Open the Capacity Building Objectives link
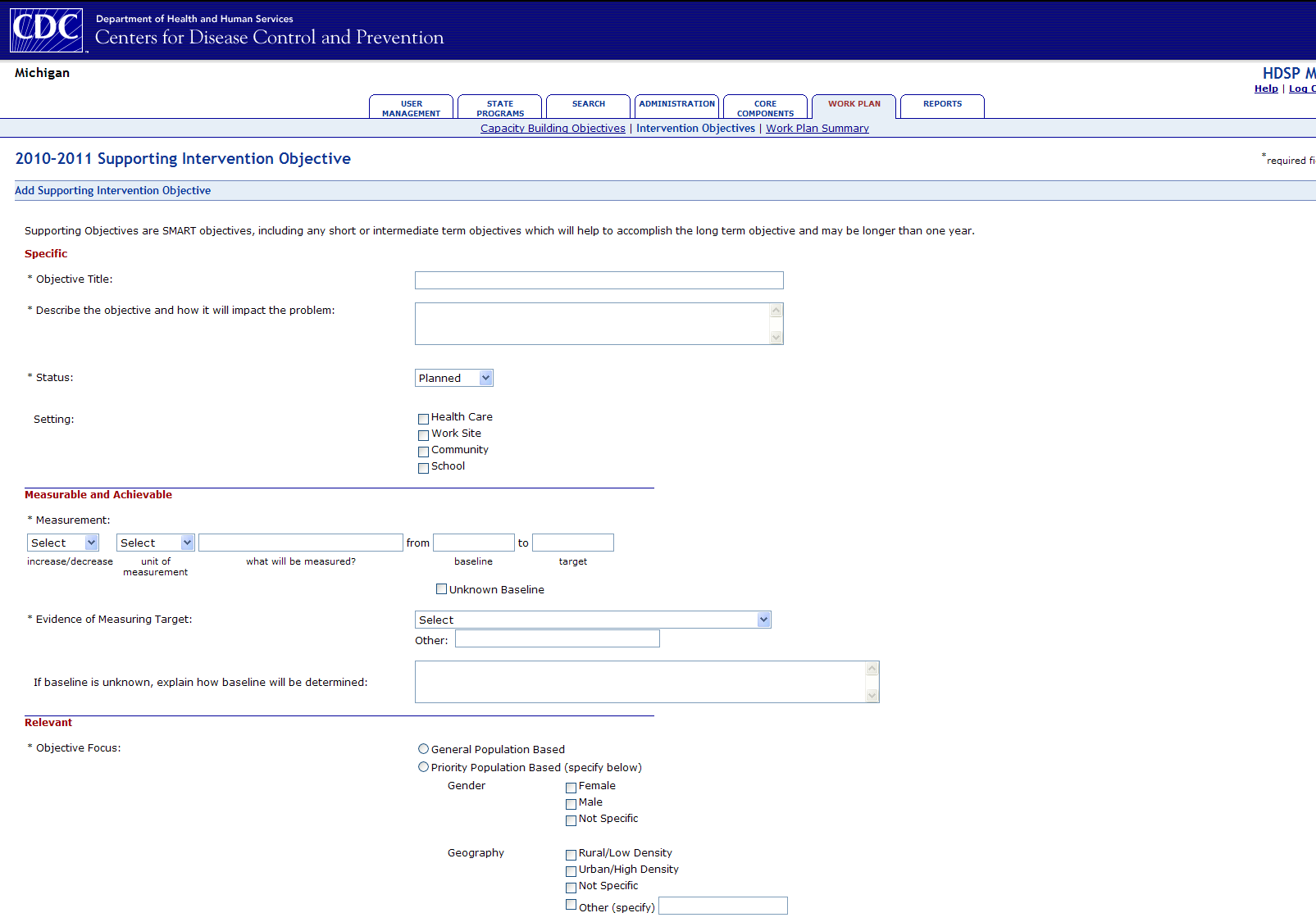The height and width of the screenshot is (922, 1316). pos(553,129)
